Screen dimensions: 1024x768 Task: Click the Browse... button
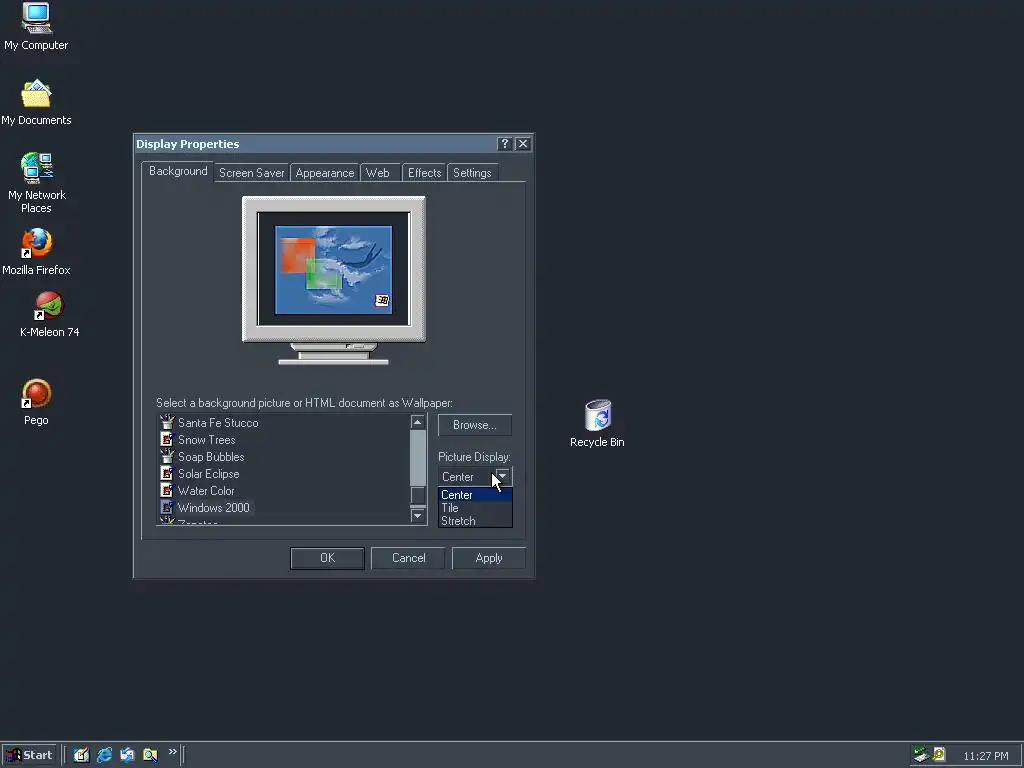pos(475,424)
